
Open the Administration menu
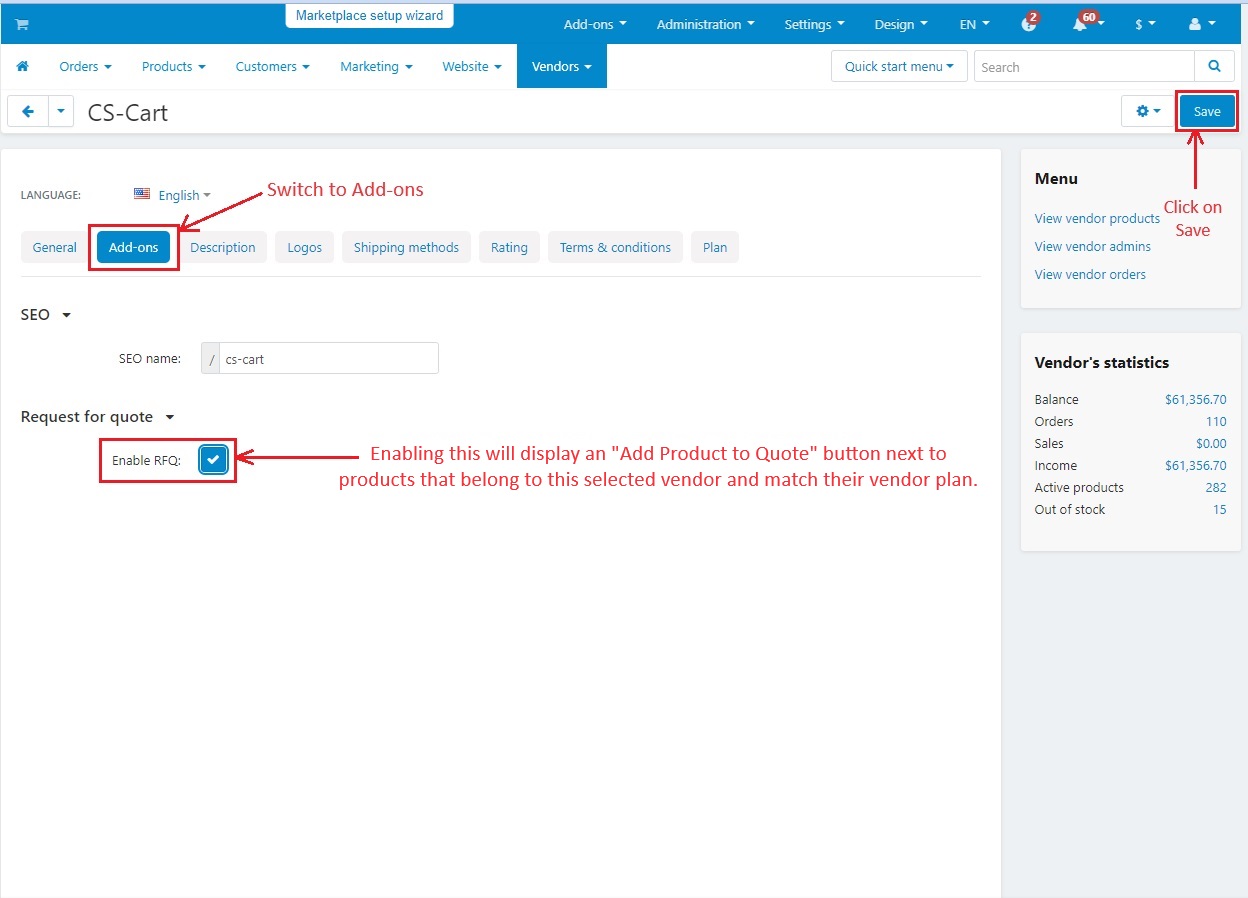(x=705, y=23)
